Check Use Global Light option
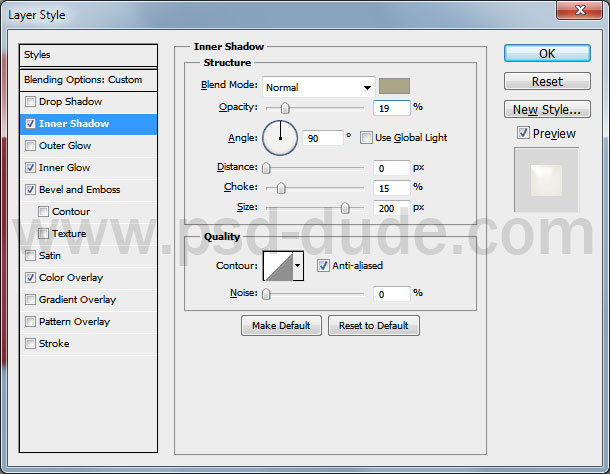Viewport: 610px width, 474px height. click(366, 138)
